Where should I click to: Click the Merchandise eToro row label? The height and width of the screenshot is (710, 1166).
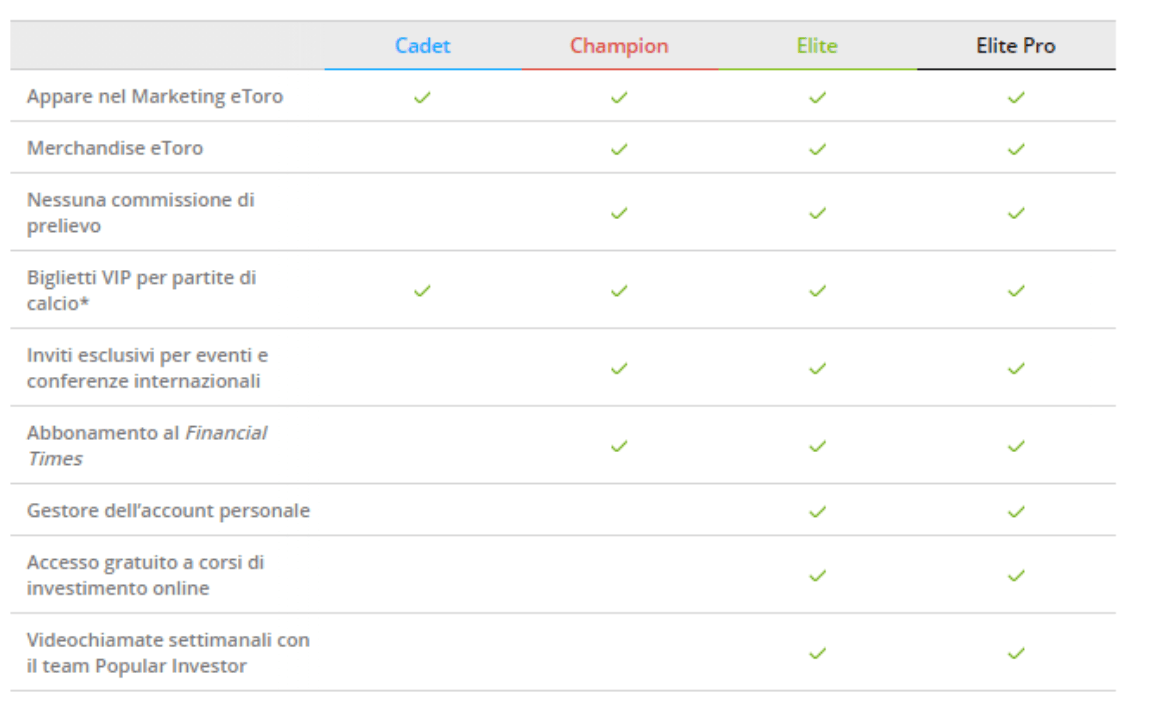(115, 148)
